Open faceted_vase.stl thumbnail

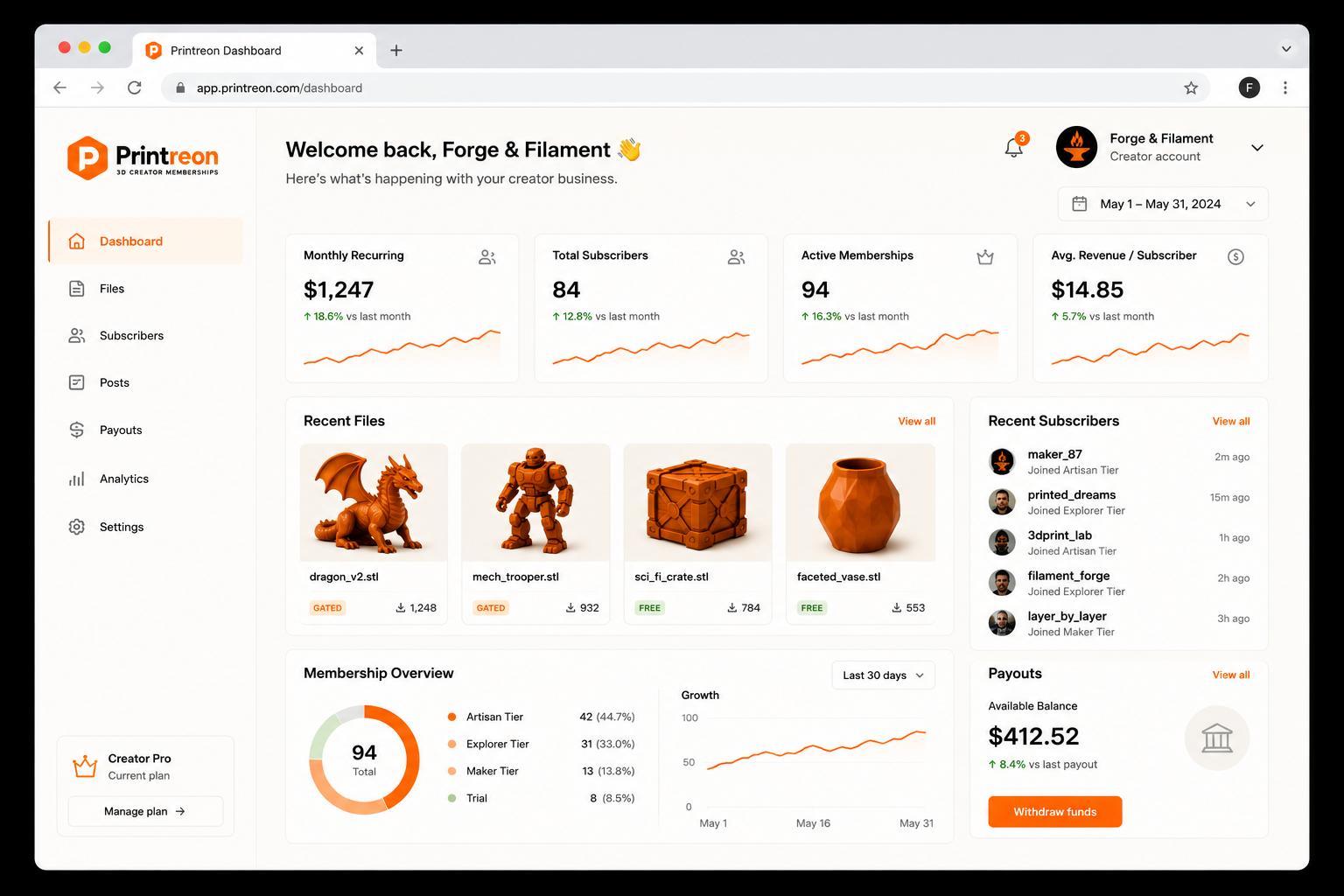click(x=860, y=502)
